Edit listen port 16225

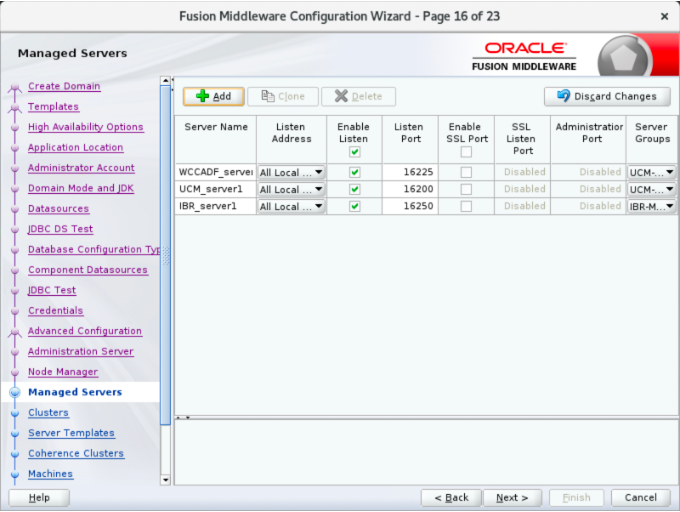410,172
